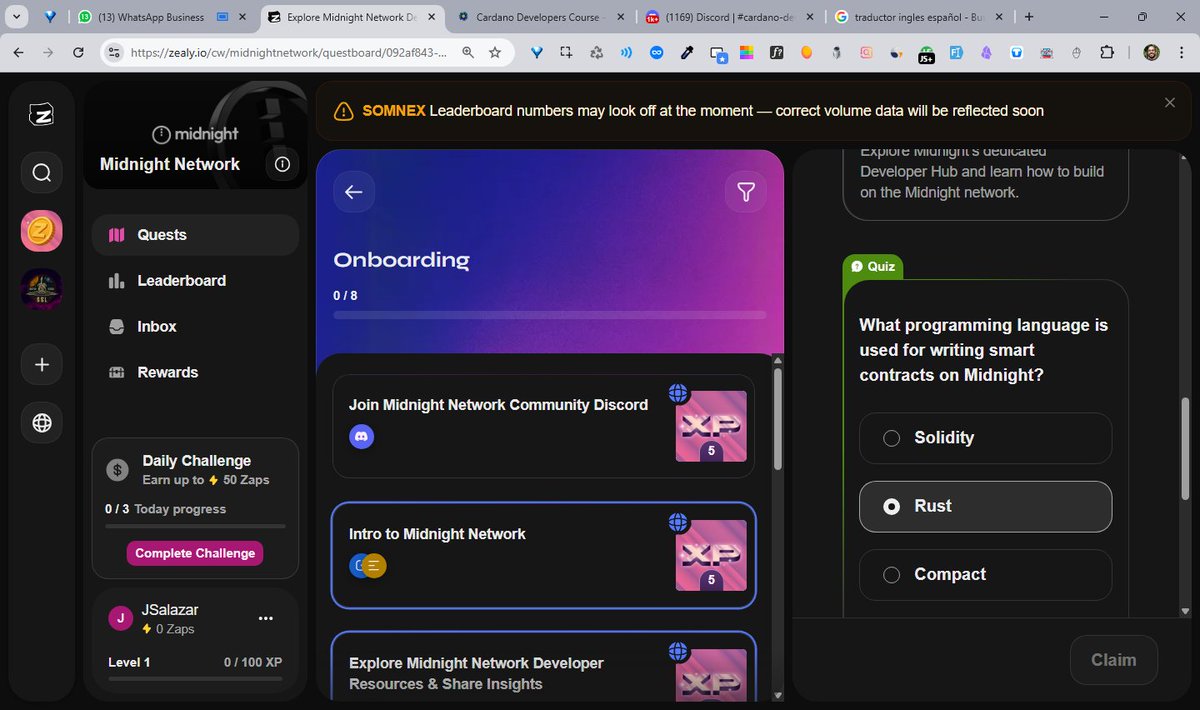Click the Discord icon on Join Discord quest
1200x710 pixels.
(x=361, y=436)
